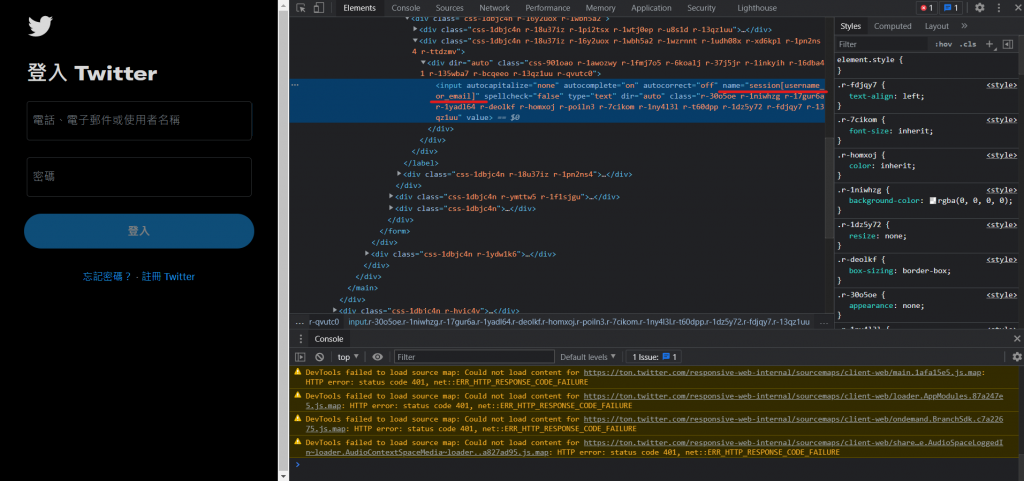Show the console sidebar icon
Viewport: 1024px width, 481px height.
pyautogui.click(x=300, y=357)
